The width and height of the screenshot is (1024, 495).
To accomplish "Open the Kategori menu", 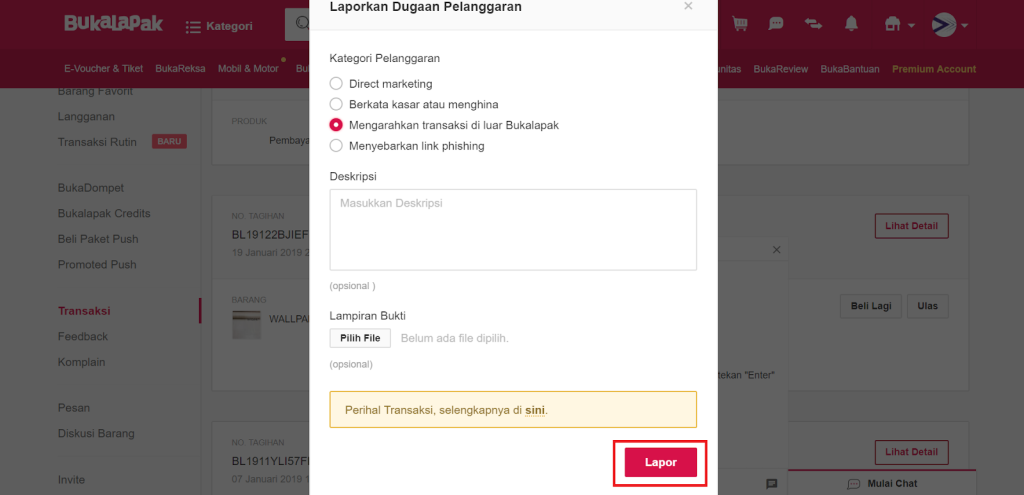I will point(219,26).
